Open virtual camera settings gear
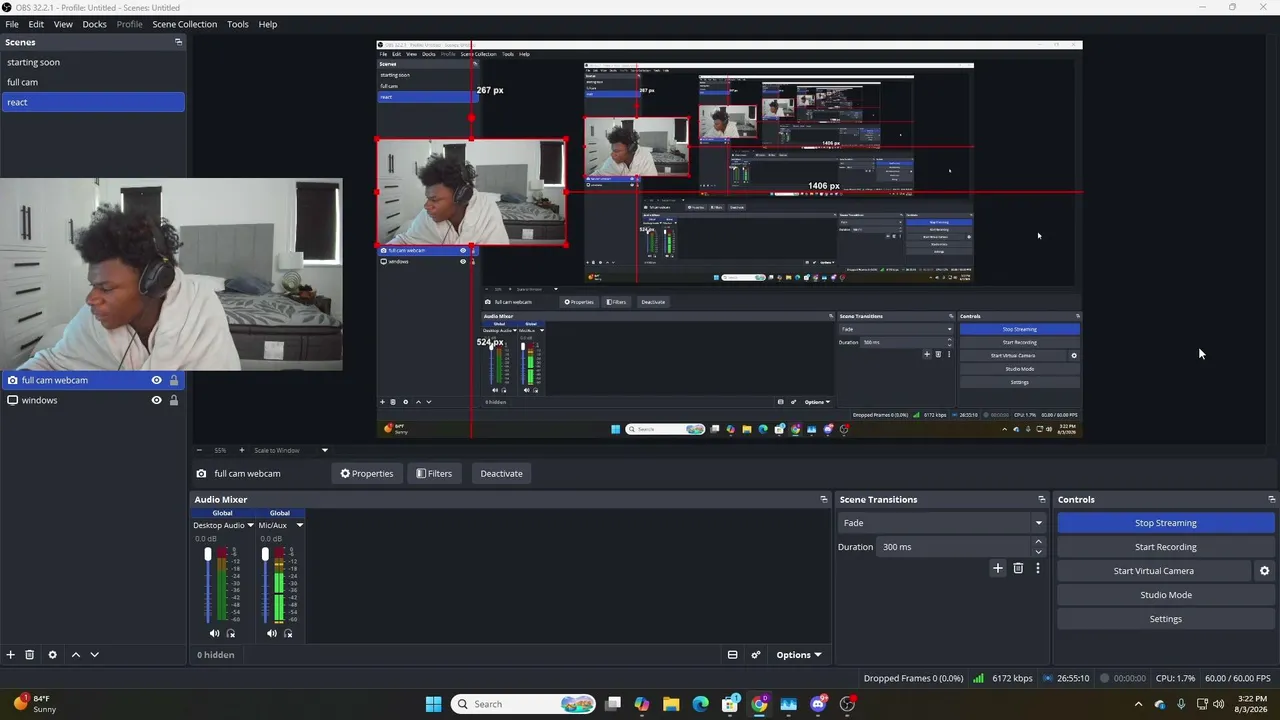Image resolution: width=1280 pixels, height=720 pixels. (x=1264, y=571)
